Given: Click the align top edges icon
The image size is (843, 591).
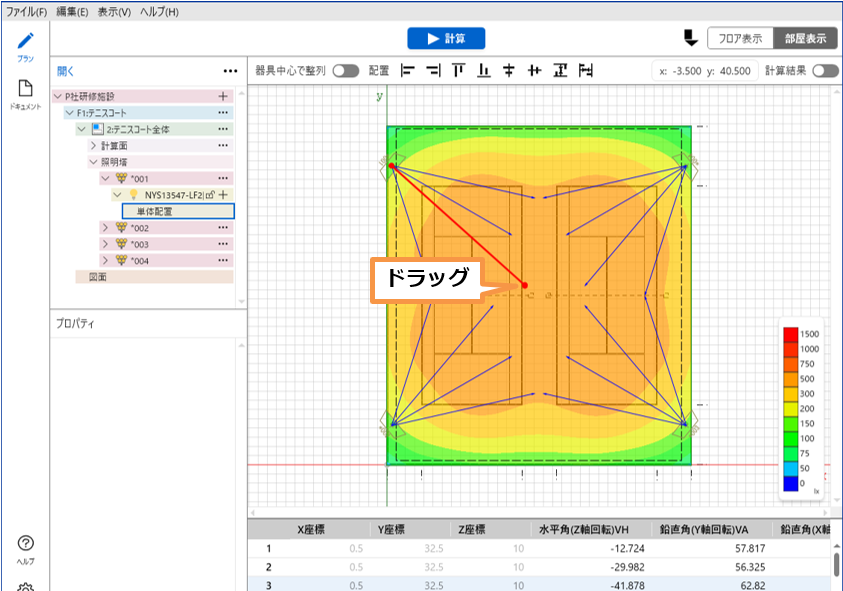Looking at the screenshot, I should (459, 71).
